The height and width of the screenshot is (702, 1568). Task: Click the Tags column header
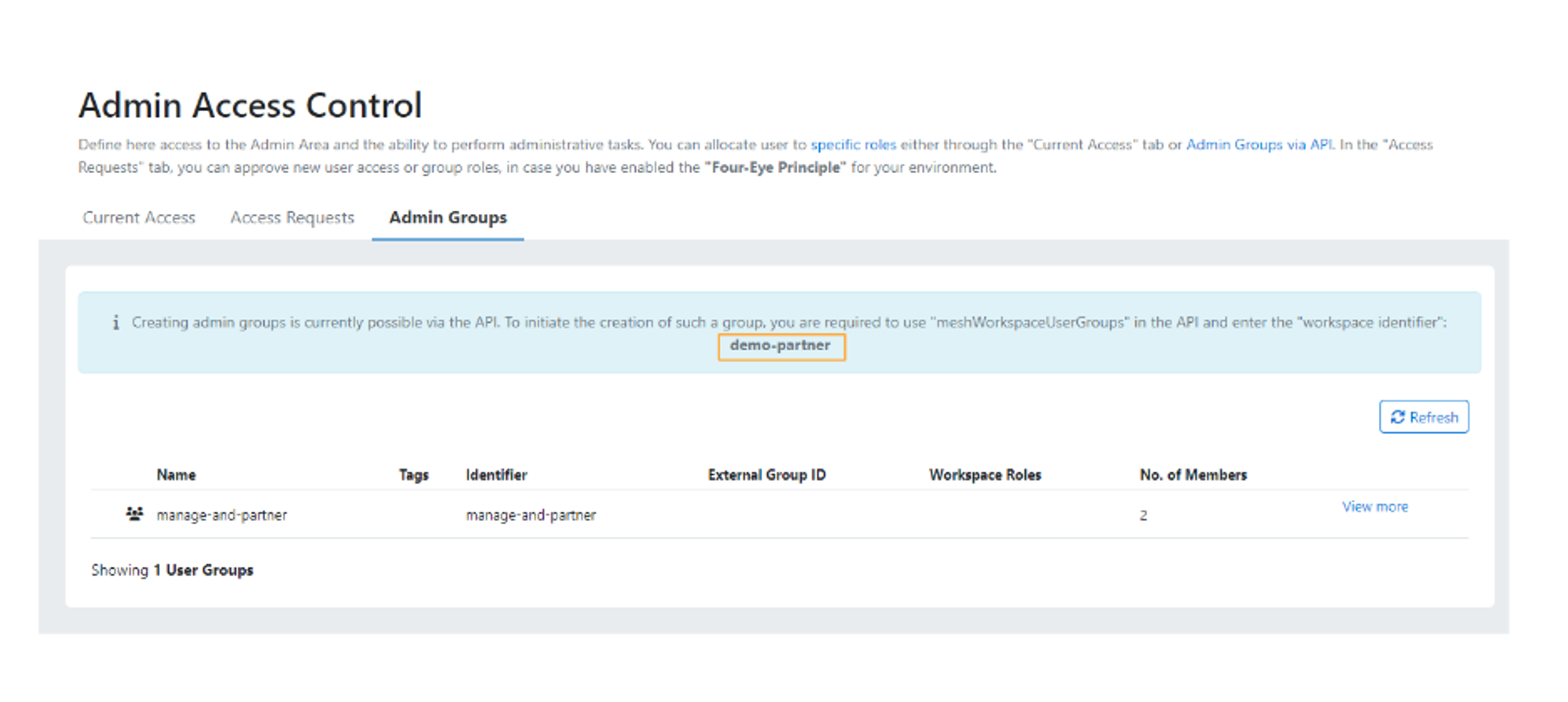click(413, 475)
